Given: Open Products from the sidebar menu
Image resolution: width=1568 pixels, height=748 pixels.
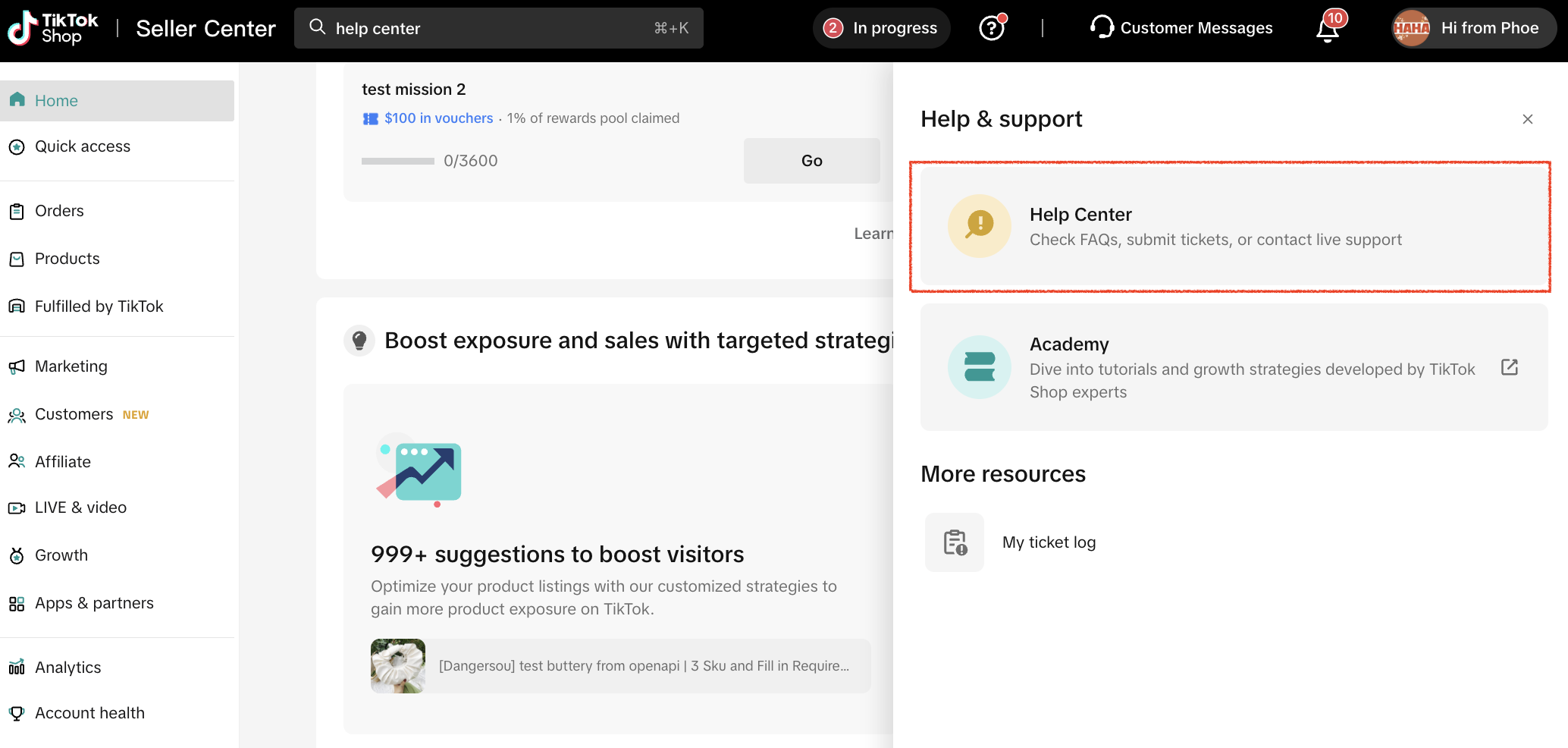Looking at the screenshot, I should [x=67, y=259].
